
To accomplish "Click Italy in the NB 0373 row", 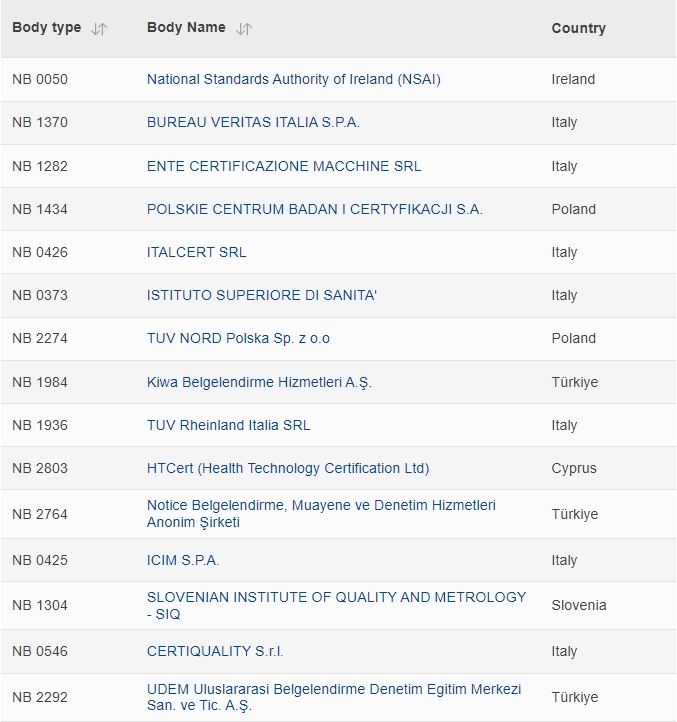I will [x=564, y=295].
